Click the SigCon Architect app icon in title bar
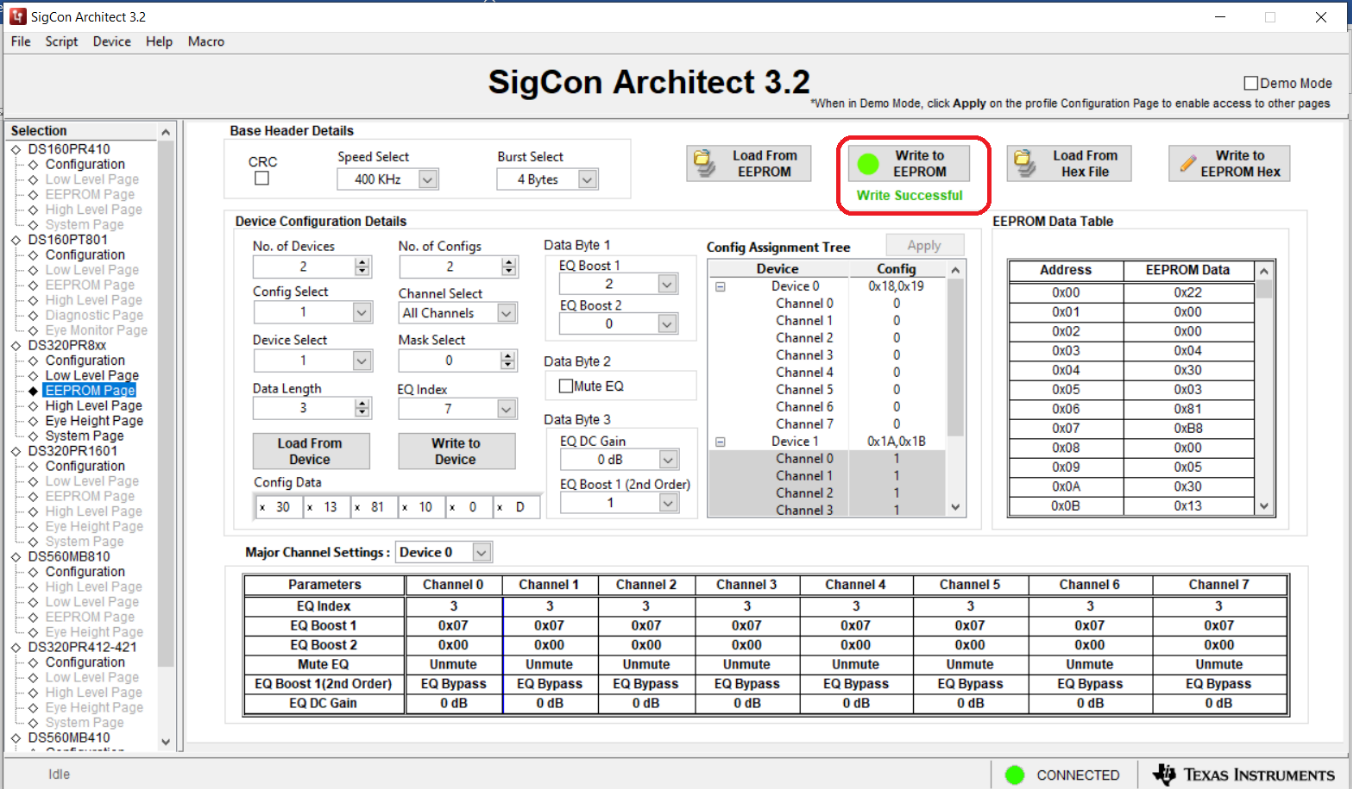The height and width of the screenshot is (789, 1352). coord(17,16)
